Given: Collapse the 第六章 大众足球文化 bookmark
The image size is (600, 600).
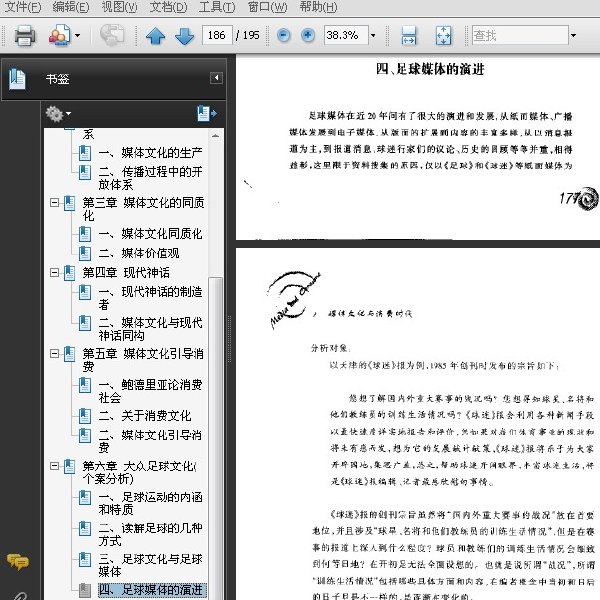Looking at the screenshot, I should [x=54, y=466].
